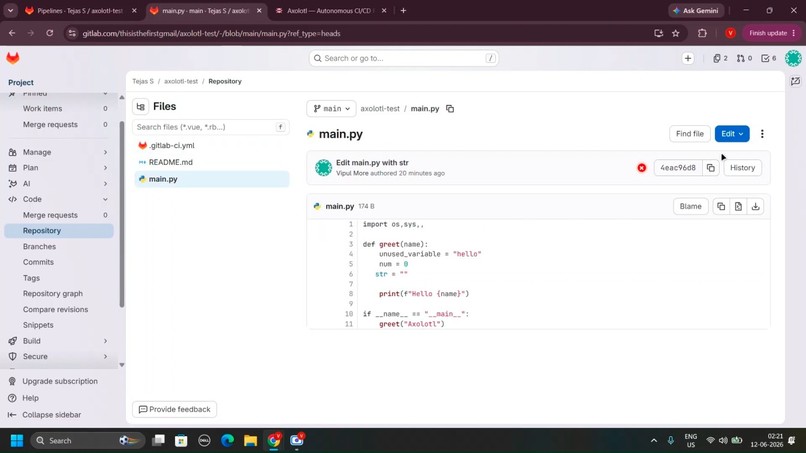Open user avatar menu in header
The image size is (806, 453).
pyautogui.click(x=793, y=58)
